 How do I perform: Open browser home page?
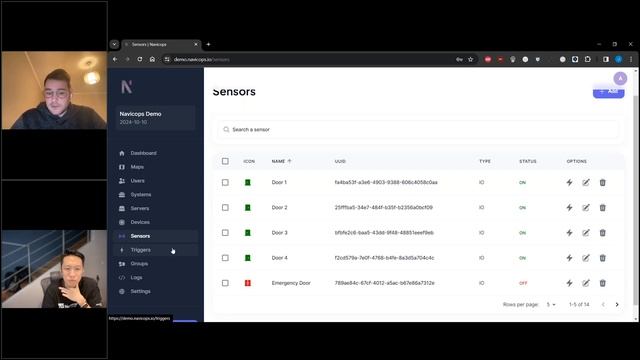tap(152, 59)
